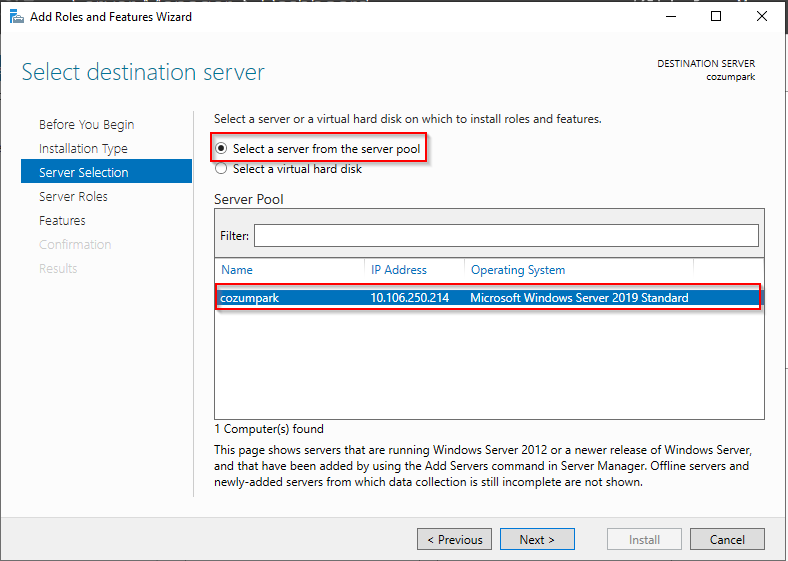The image size is (788, 561).
Task: Close the Add Roles and Features Wizard
Action: click(x=762, y=17)
